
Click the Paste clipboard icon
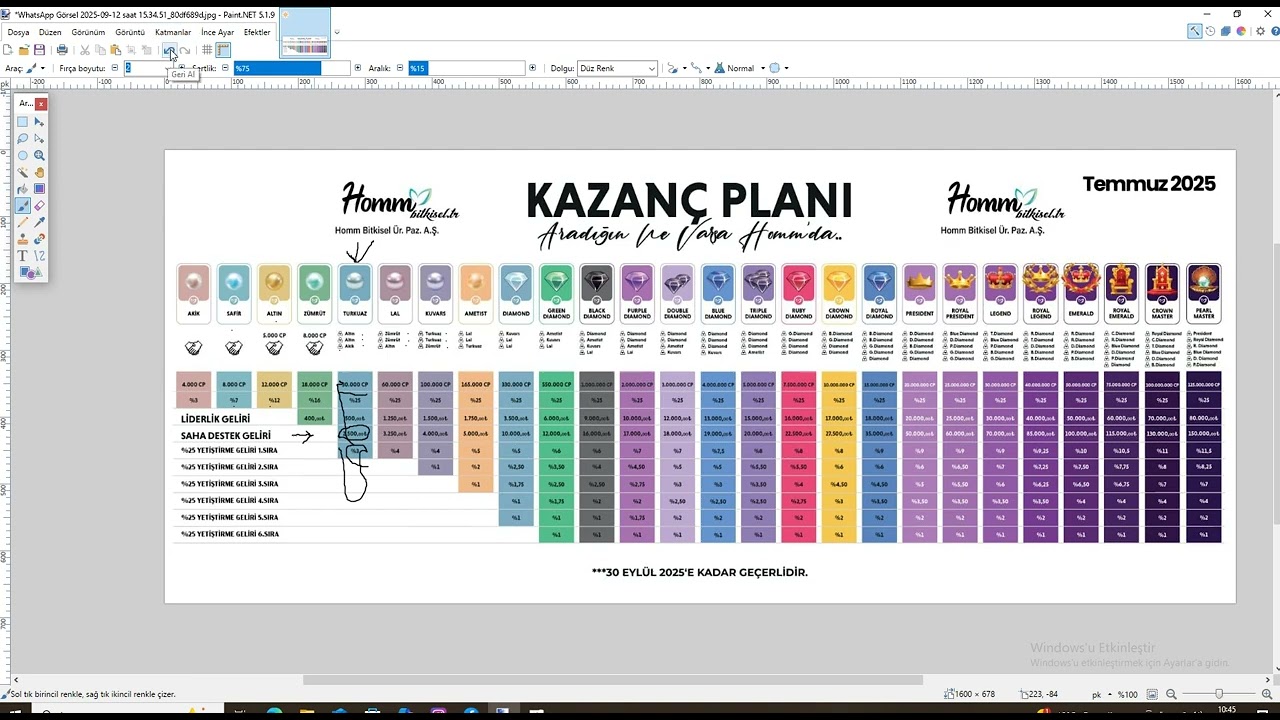116,50
